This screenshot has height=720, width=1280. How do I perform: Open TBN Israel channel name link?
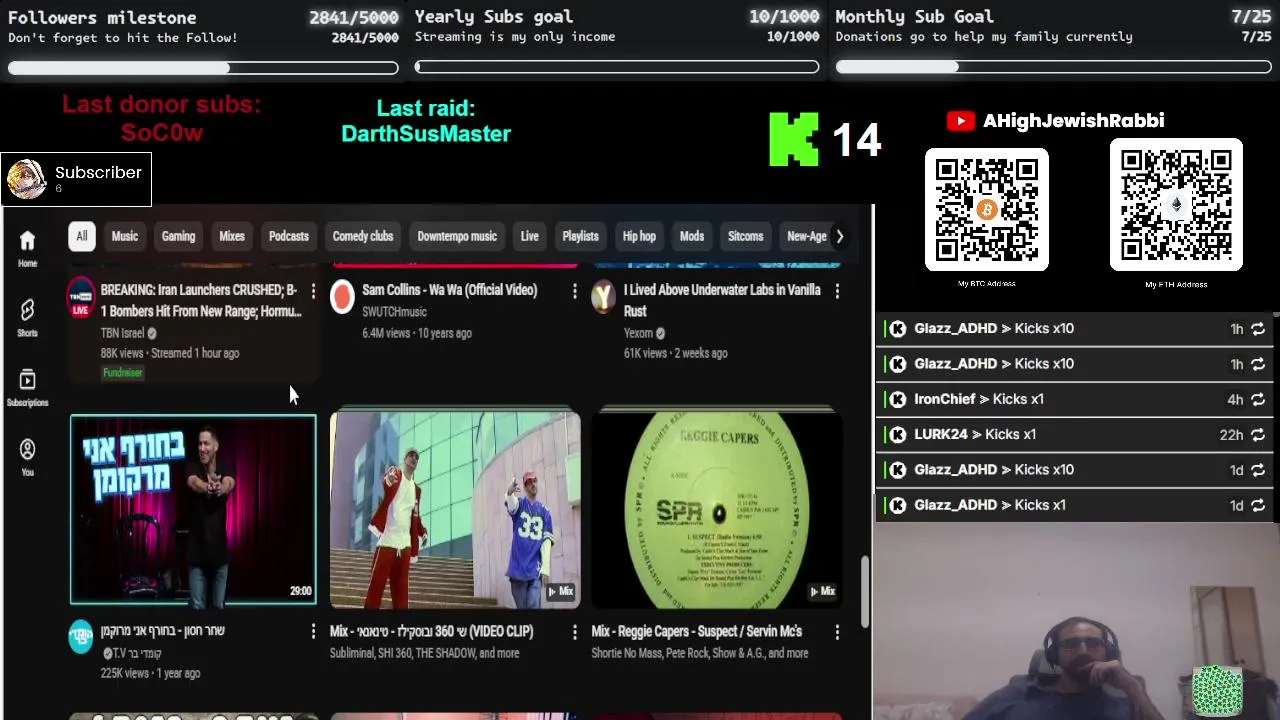click(123, 333)
